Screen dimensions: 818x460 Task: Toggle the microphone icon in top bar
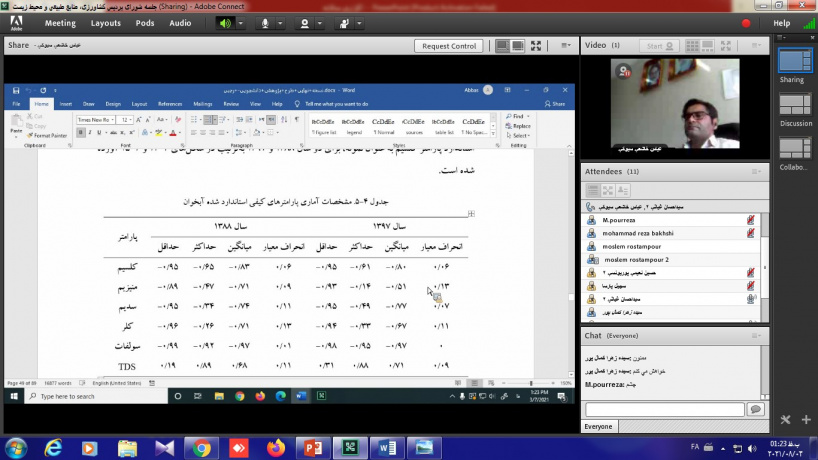coord(265,23)
